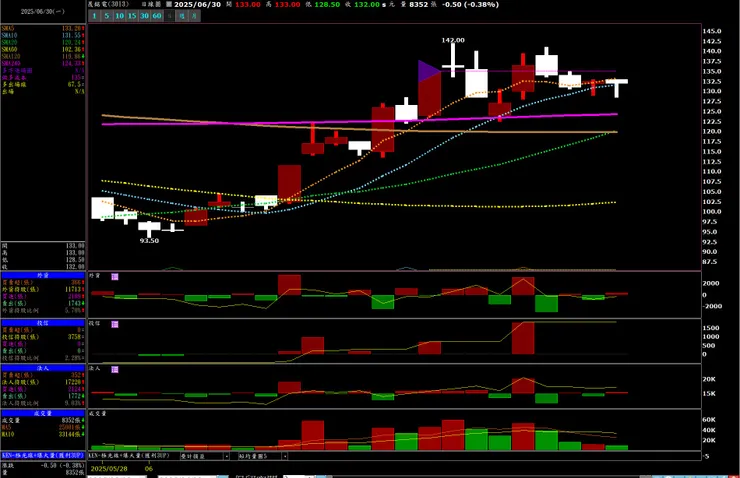
Task: Open settings icon in 投信 indicator panel
Action: (115, 324)
